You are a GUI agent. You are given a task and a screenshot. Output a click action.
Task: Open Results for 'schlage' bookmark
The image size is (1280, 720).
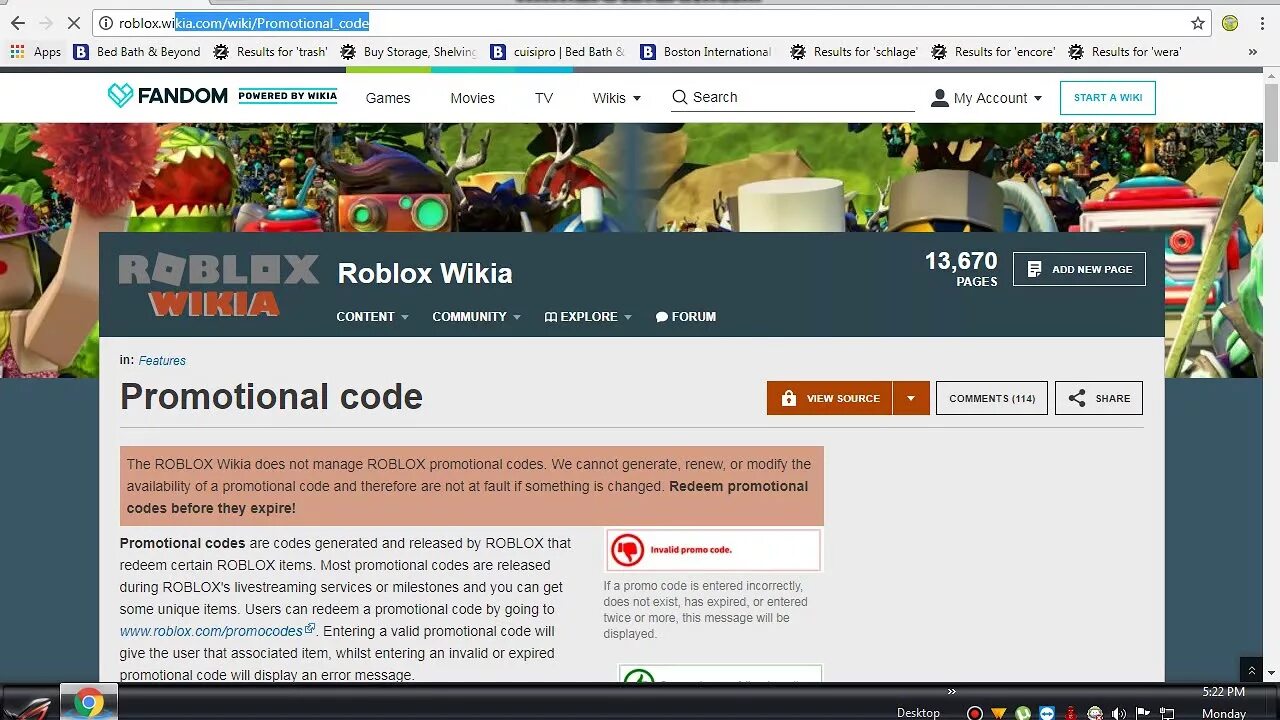[x=853, y=52]
